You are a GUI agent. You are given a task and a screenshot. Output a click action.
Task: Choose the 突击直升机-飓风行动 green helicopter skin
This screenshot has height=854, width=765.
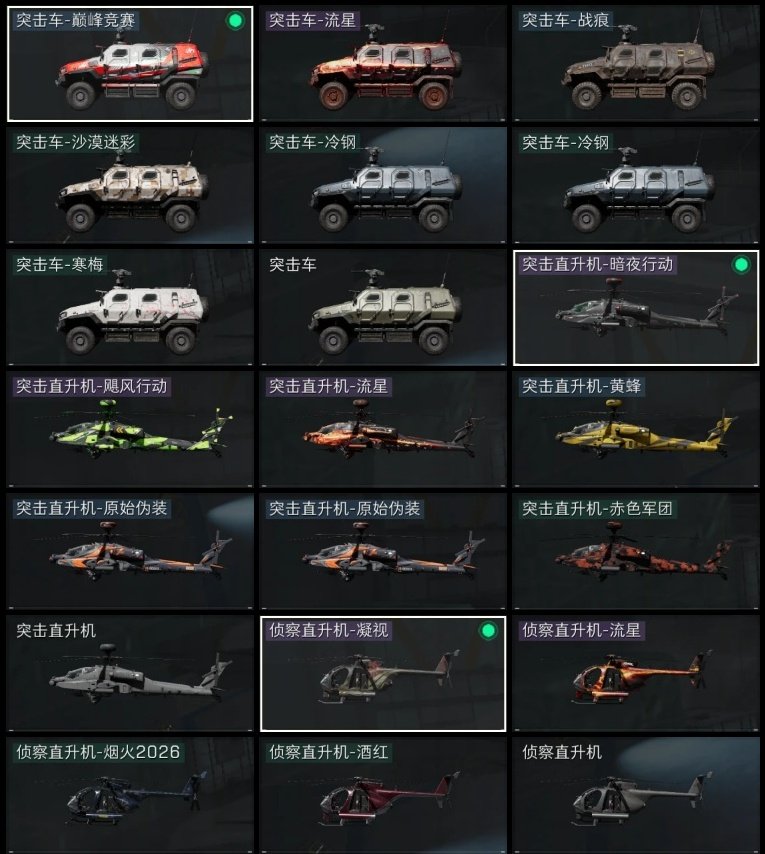130,430
